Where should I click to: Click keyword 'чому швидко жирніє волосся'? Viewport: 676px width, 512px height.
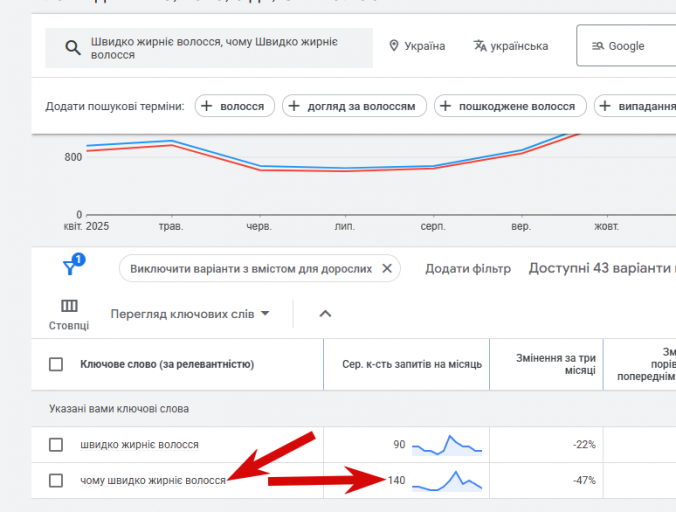tap(153, 480)
